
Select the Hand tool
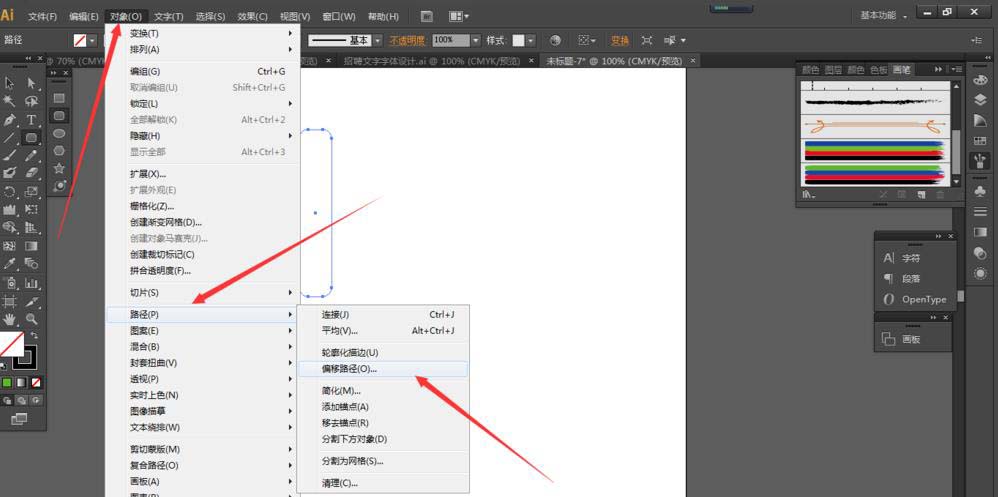click(x=10, y=319)
